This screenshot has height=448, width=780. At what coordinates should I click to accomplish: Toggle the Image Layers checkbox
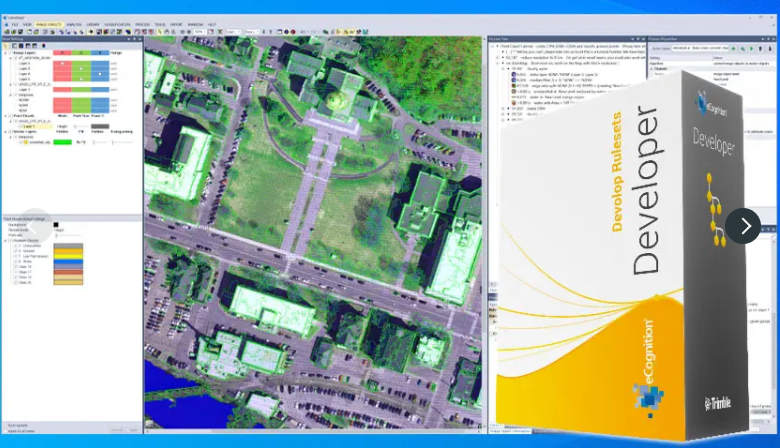[10, 53]
